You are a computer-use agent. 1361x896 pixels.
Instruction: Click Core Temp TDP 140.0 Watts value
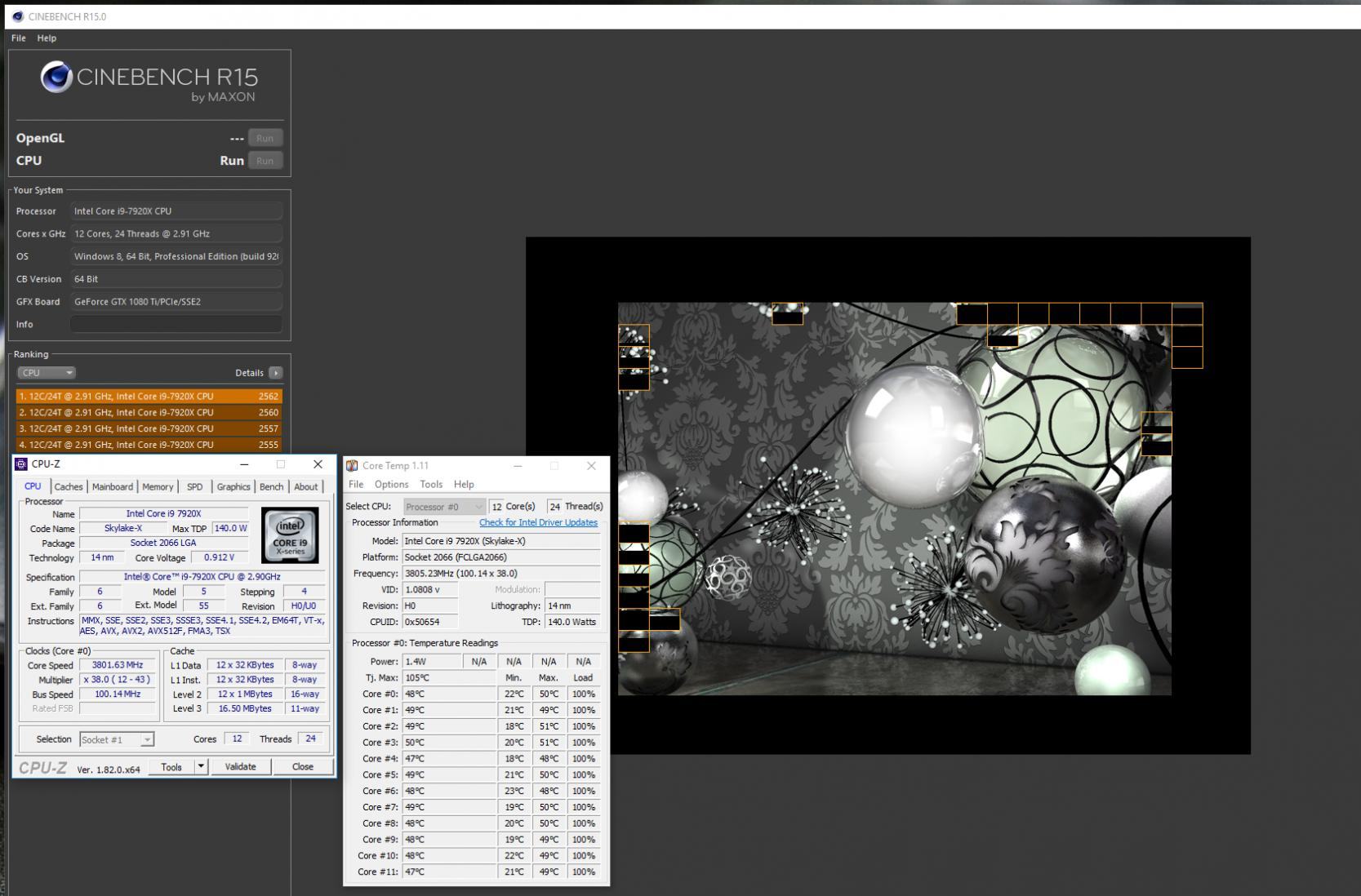coord(572,622)
